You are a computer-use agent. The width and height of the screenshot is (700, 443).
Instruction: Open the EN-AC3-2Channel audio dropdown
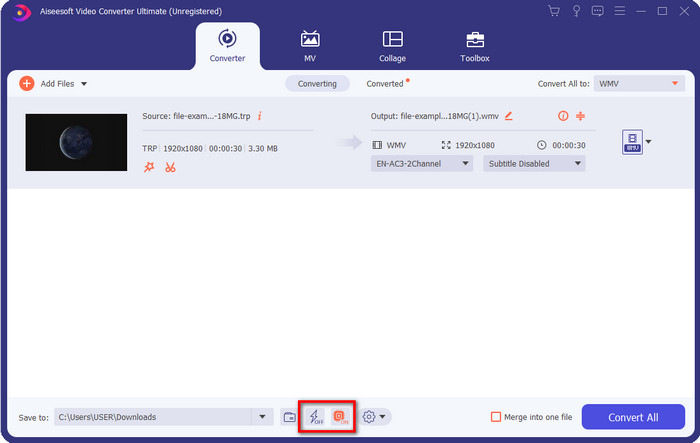point(423,164)
